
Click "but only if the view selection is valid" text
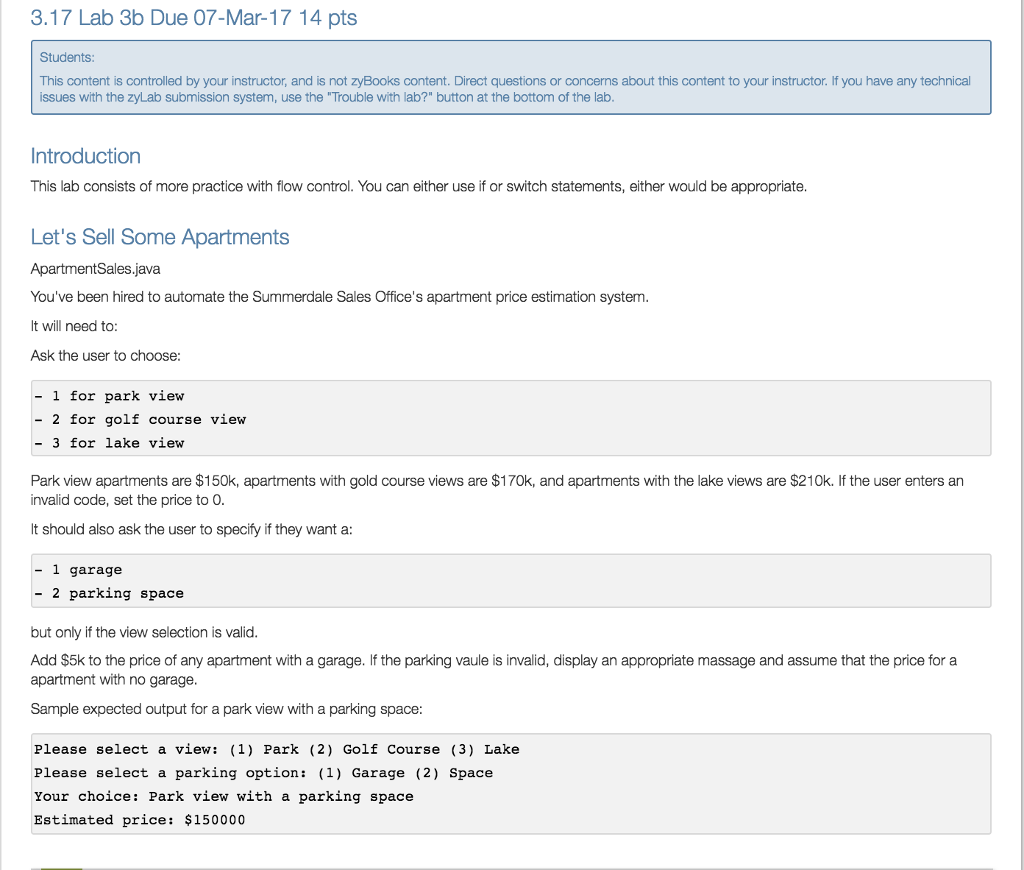click(145, 632)
